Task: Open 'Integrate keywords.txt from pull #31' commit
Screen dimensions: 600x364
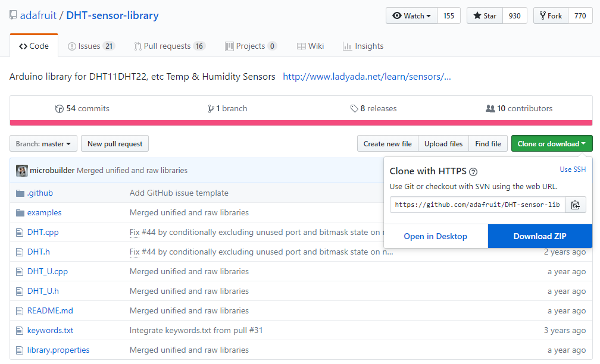Action: [x=196, y=330]
